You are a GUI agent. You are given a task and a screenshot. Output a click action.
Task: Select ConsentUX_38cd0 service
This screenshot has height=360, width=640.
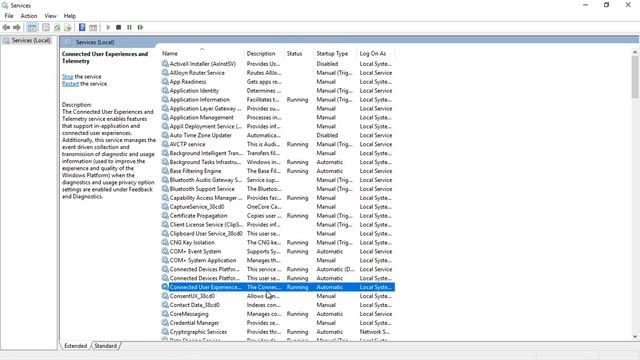[x=278, y=296]
